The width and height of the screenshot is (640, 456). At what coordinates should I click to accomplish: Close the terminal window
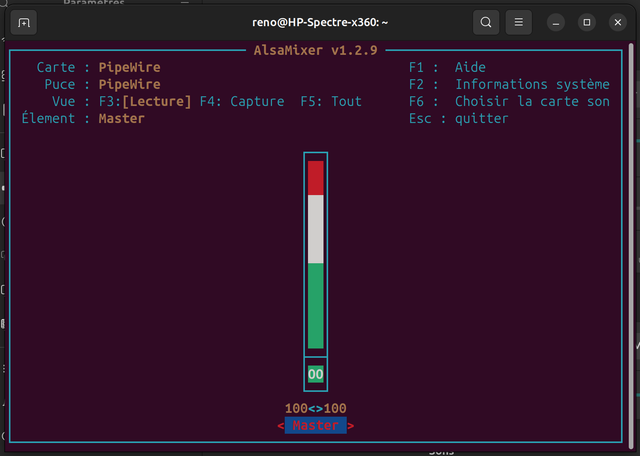point(618,22)
